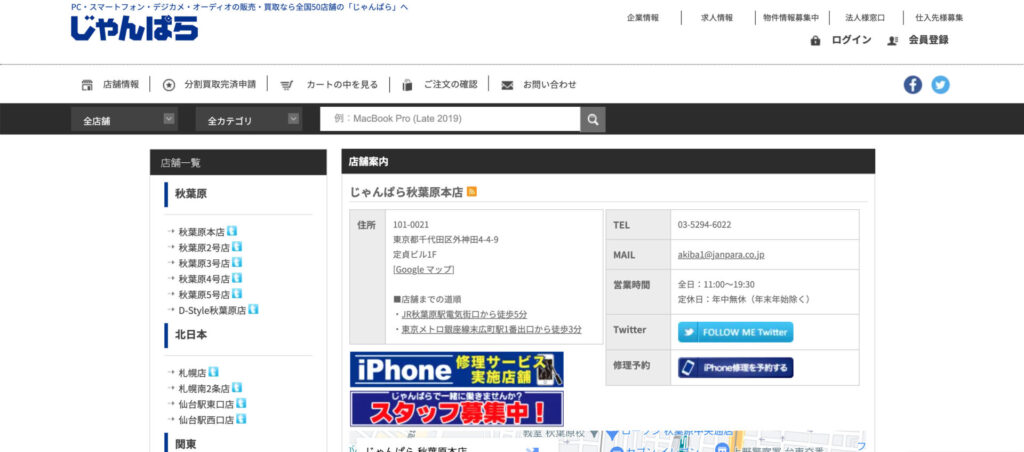Click Twitter icon next to 秋葉原本店

pos(232,231)
